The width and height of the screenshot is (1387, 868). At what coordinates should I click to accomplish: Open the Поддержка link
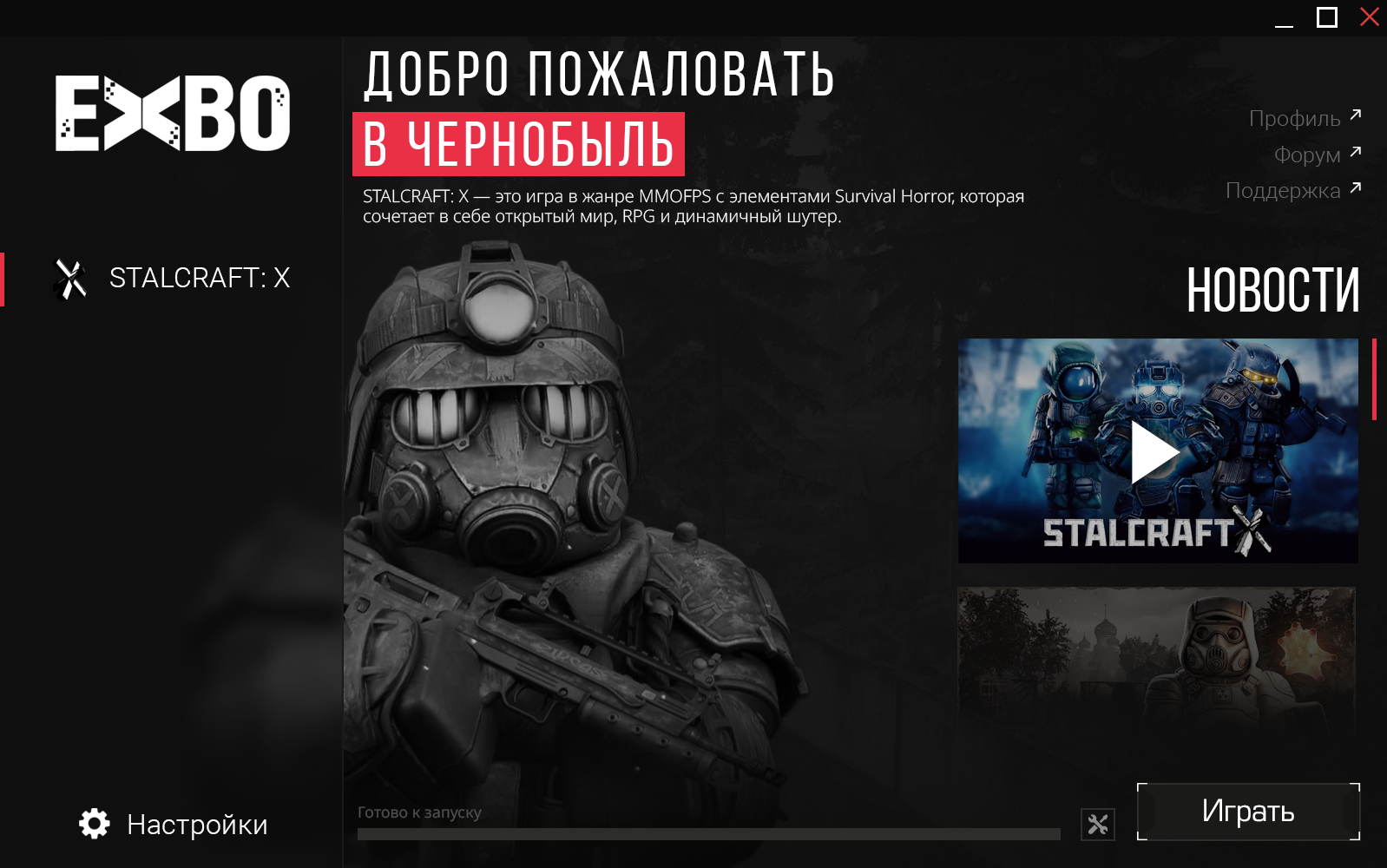[x=1283, y=190]
